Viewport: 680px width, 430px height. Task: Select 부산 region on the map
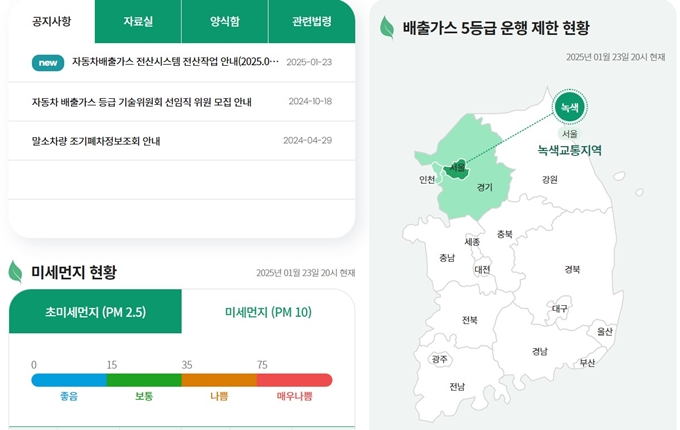click(587, 363)
